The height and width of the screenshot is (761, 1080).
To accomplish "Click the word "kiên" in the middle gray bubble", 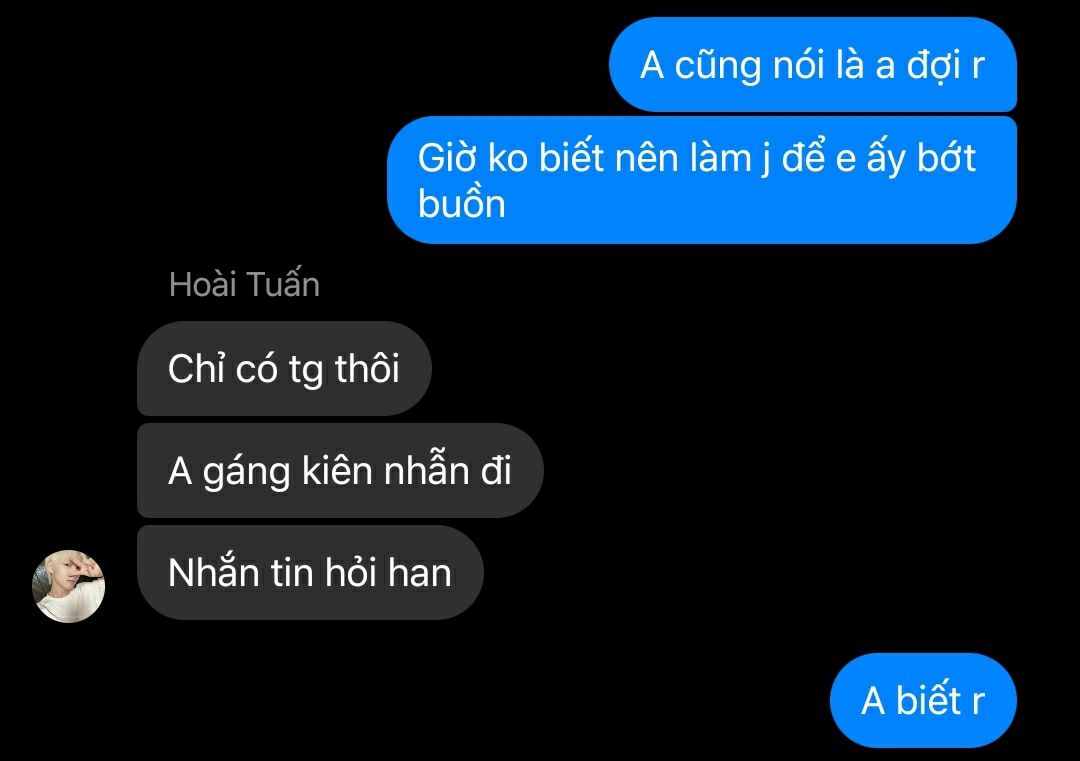I will click(x=337, y=470).
